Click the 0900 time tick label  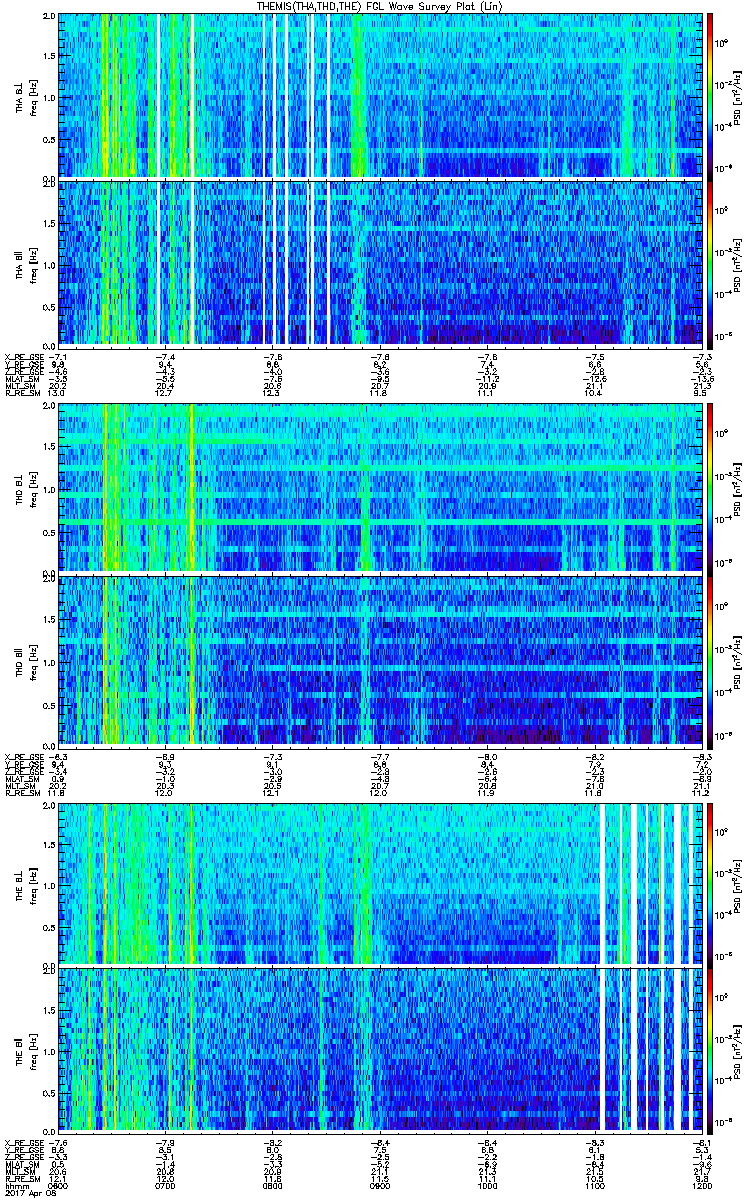380,1185
